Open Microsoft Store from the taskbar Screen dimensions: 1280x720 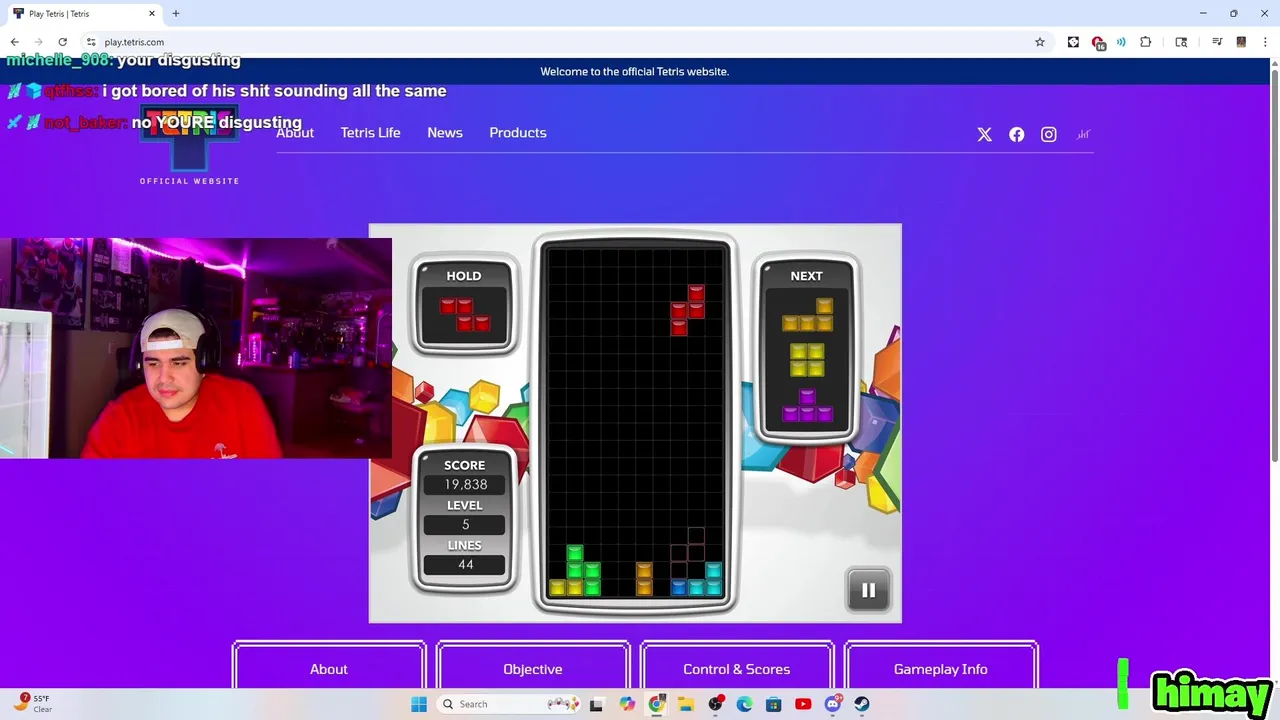774,704
